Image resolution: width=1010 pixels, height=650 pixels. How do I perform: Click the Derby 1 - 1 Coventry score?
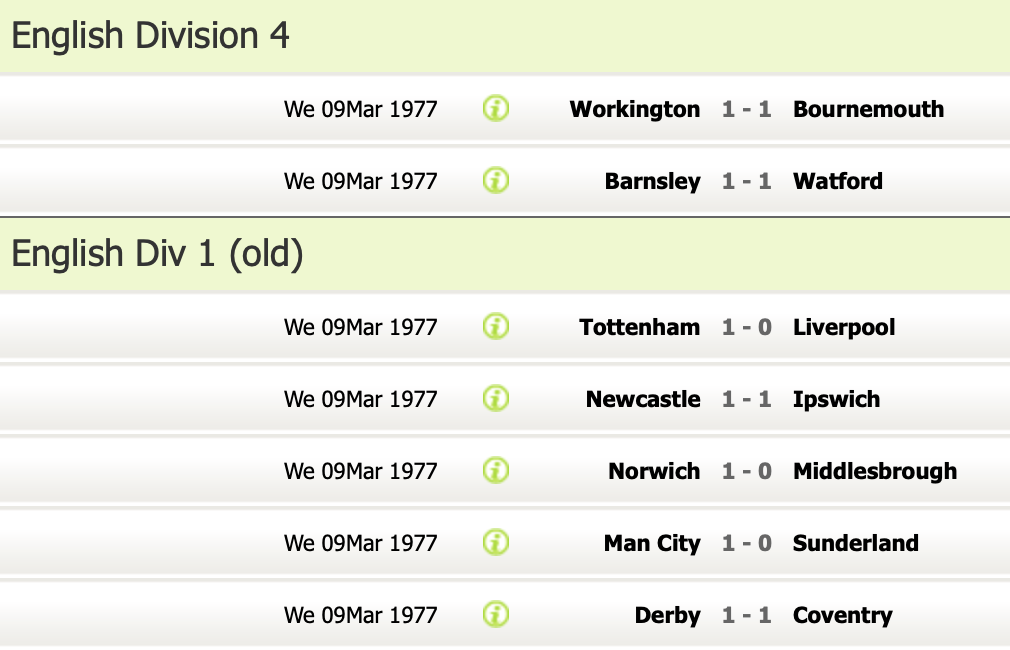(747, 615)
